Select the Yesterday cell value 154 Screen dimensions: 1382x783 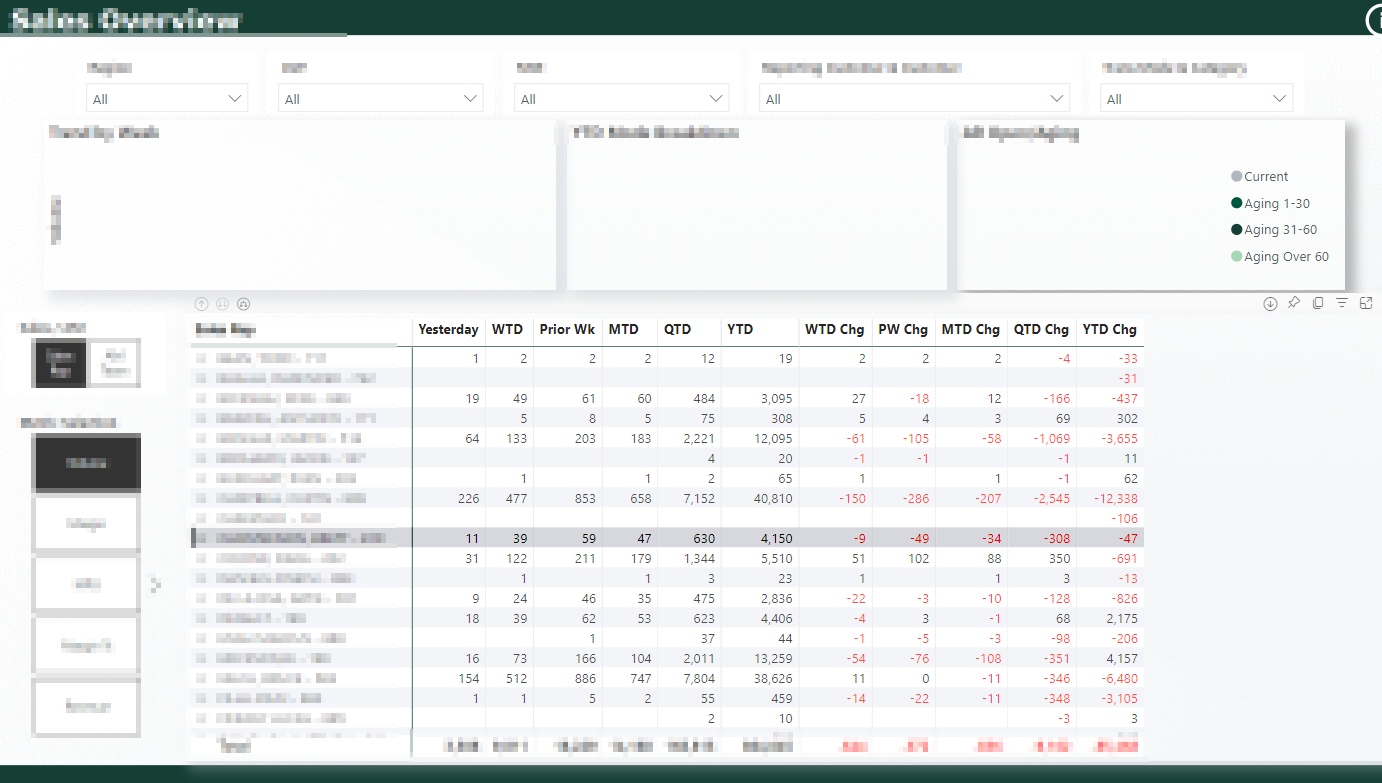click(467, 678)
